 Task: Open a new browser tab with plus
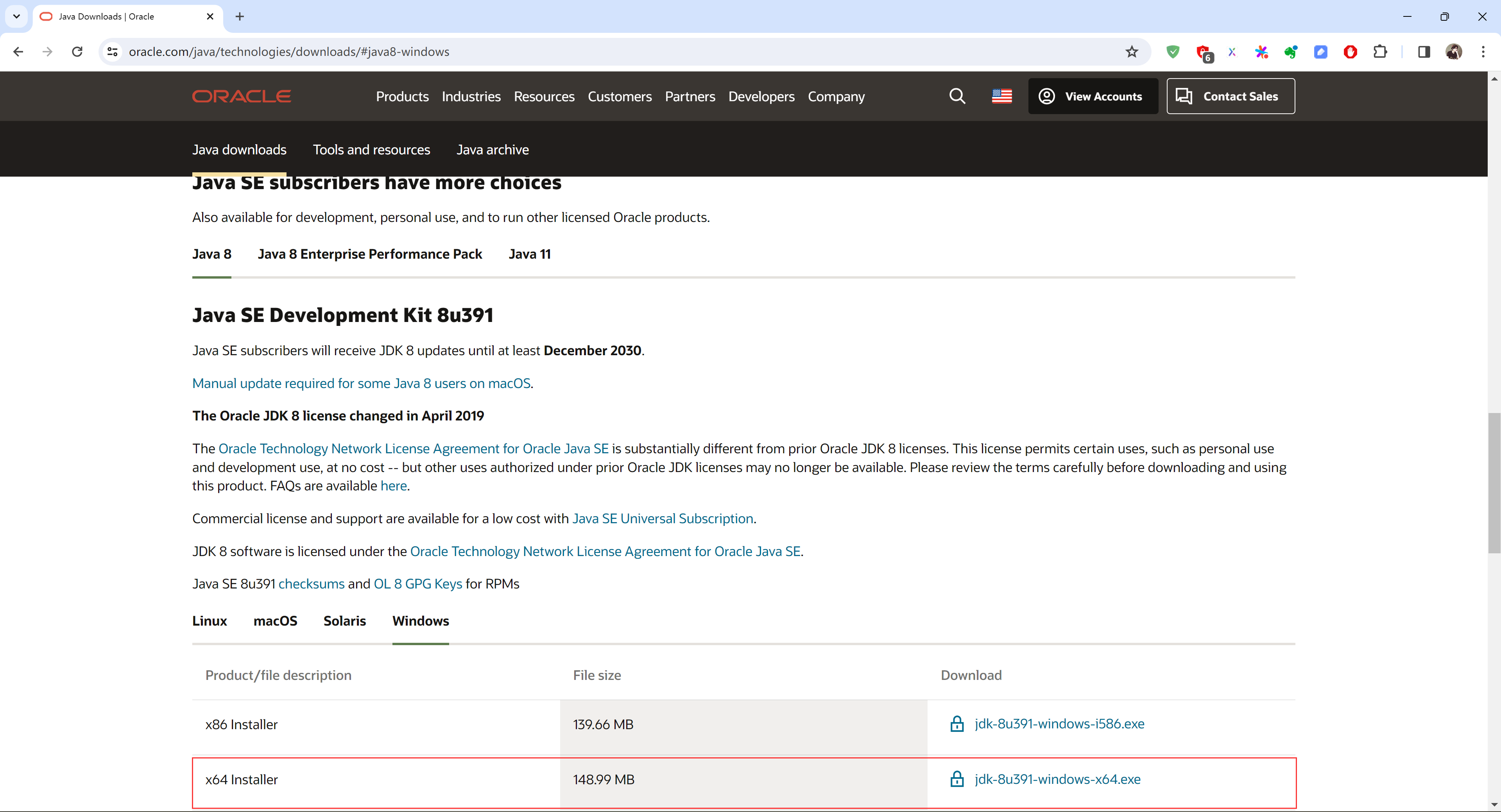240,16
